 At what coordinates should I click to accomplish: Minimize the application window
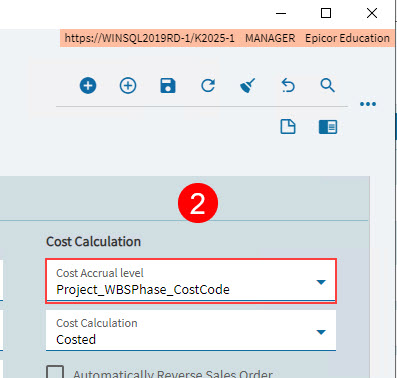pyautogui.click(x=281, y=13)
